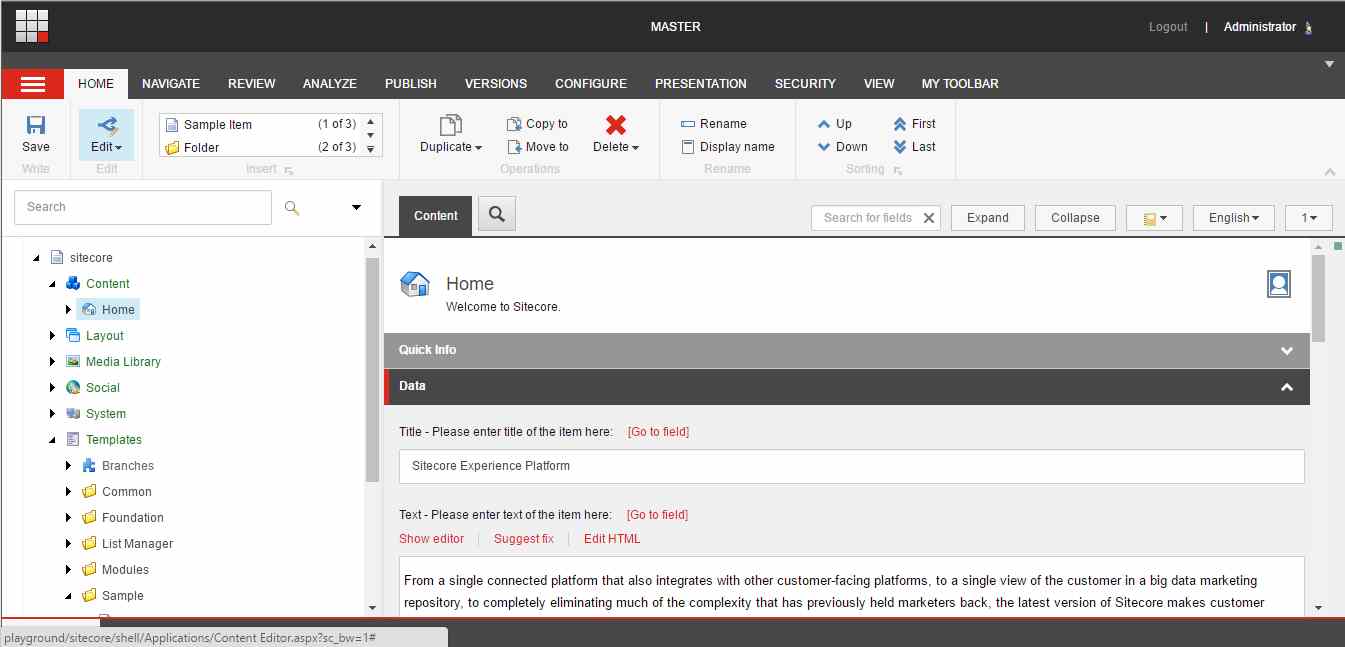Select Rename in the ribbon

(x=713, y=124)
